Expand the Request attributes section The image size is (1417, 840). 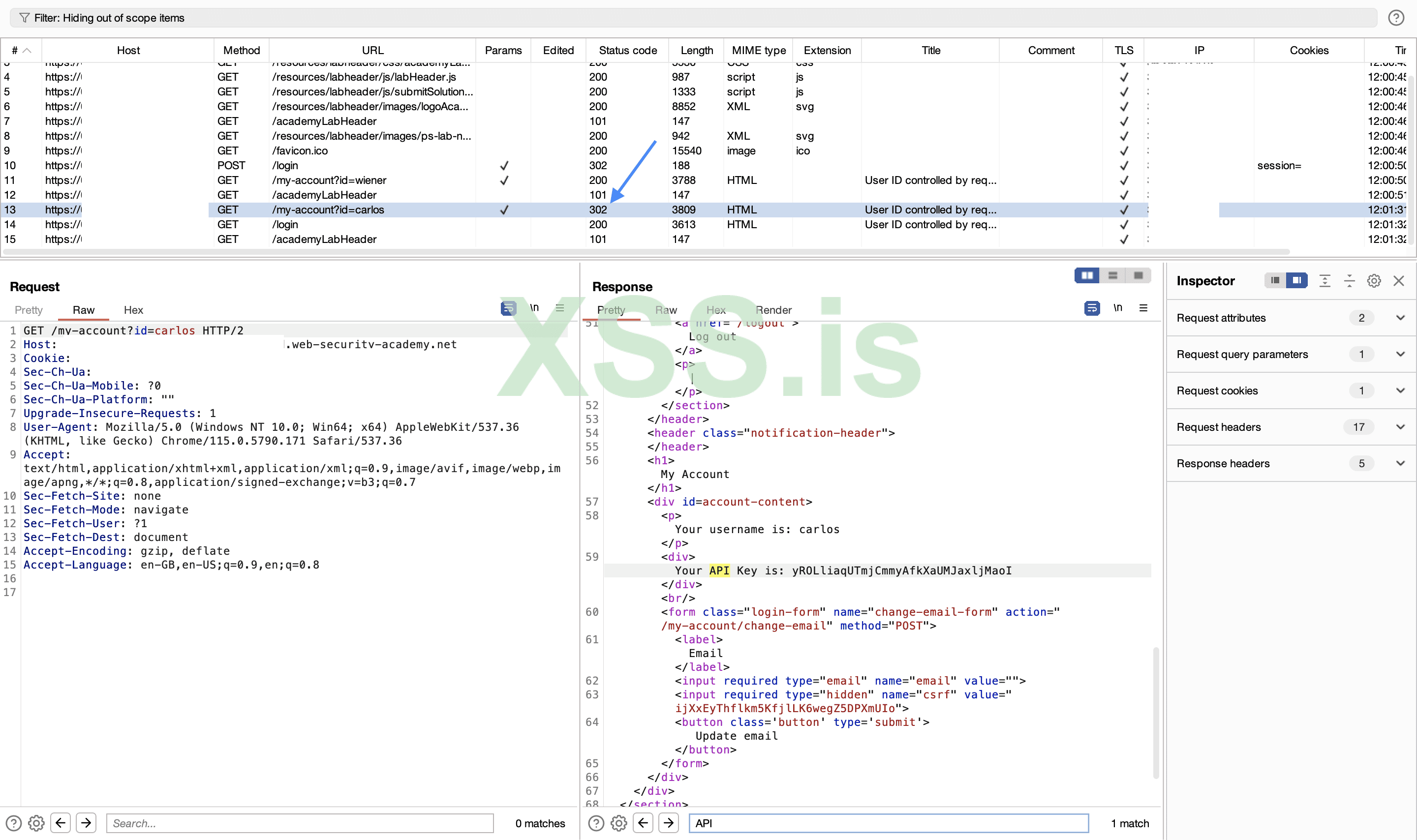click(x=1400, y=318)
